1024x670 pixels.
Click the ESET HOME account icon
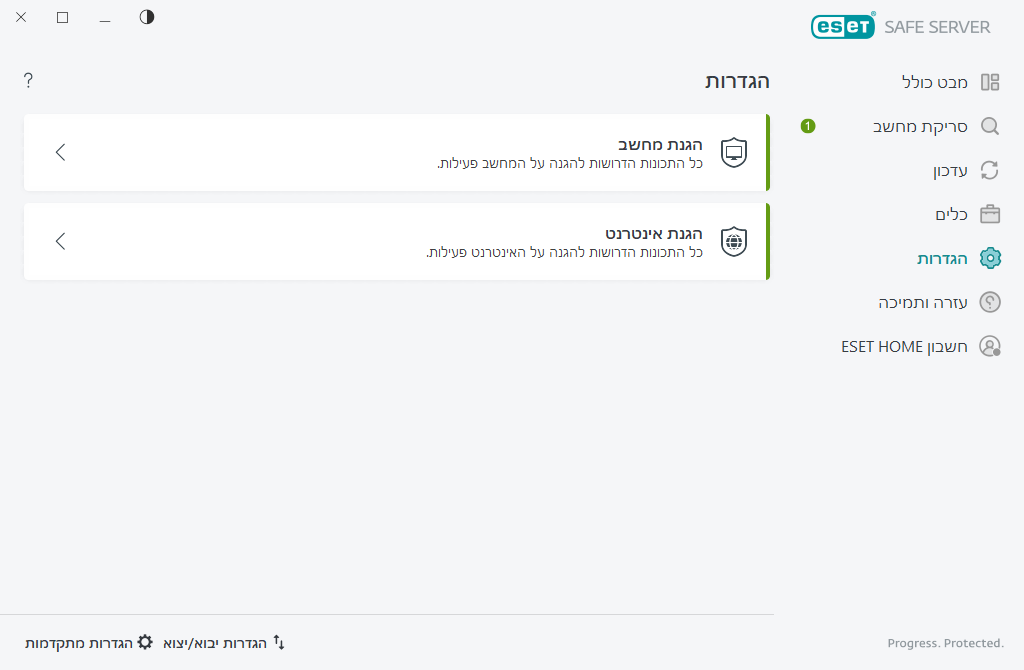pyautogui.click(x=990, y=346)
